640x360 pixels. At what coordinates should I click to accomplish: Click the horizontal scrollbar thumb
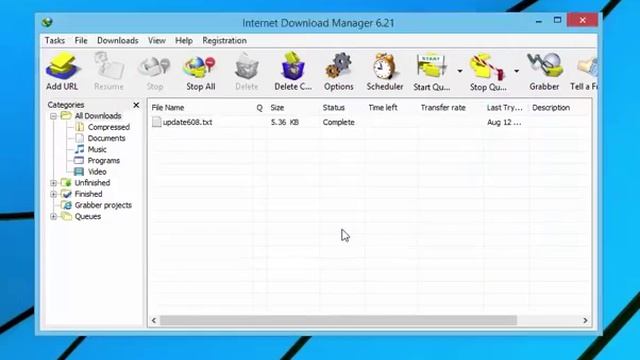(x=338, y=320)
